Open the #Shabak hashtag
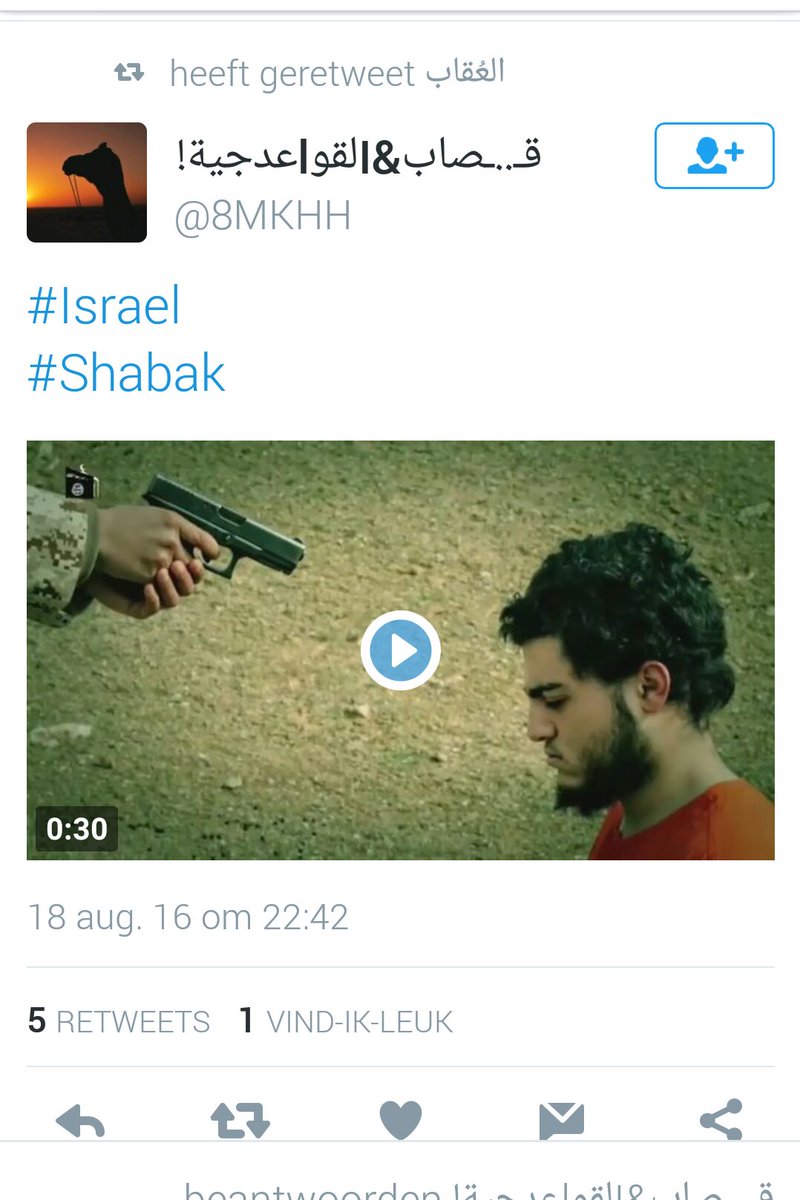 [126, 373]
